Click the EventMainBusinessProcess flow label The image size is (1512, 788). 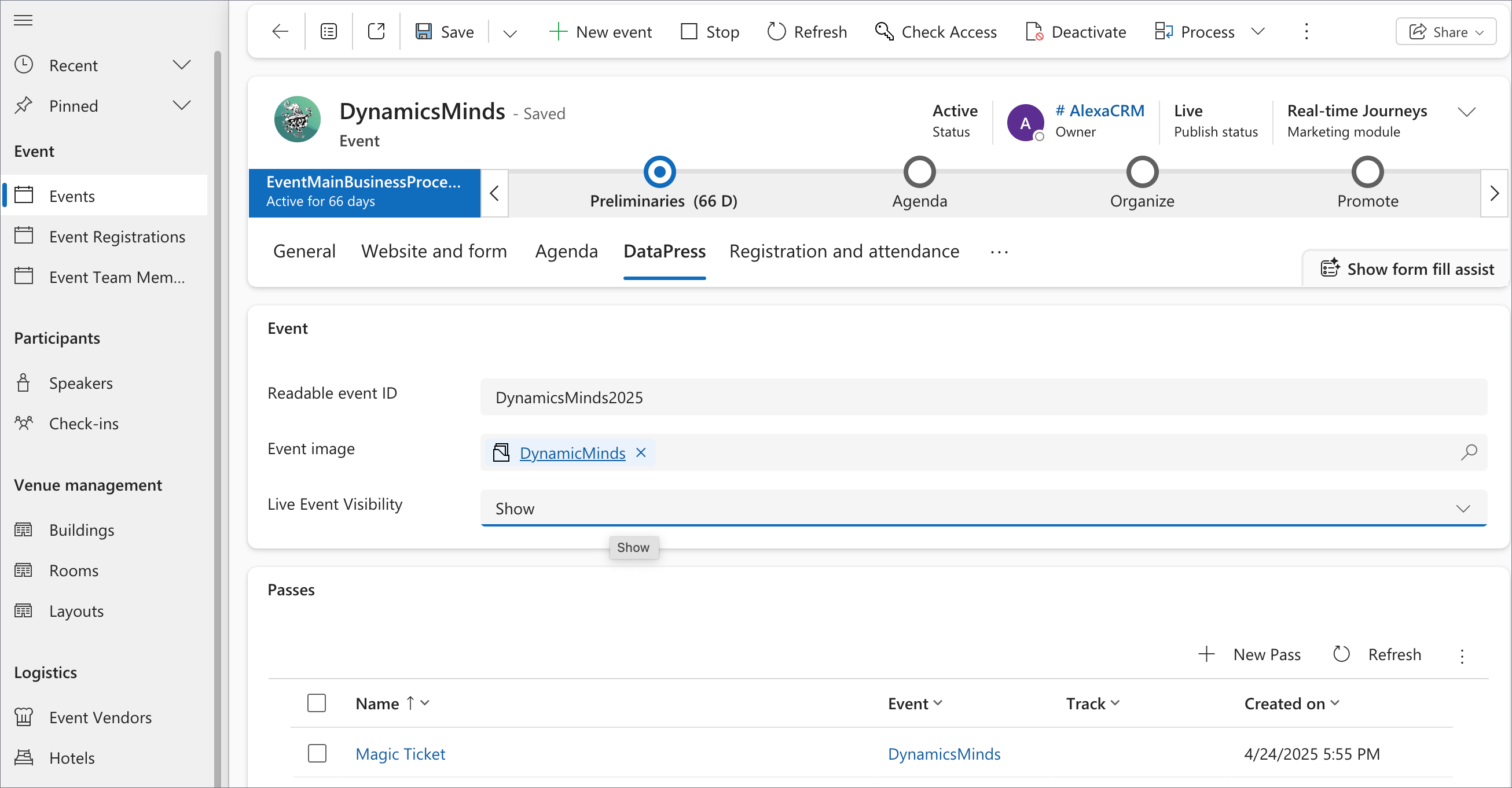pos(365,193)
